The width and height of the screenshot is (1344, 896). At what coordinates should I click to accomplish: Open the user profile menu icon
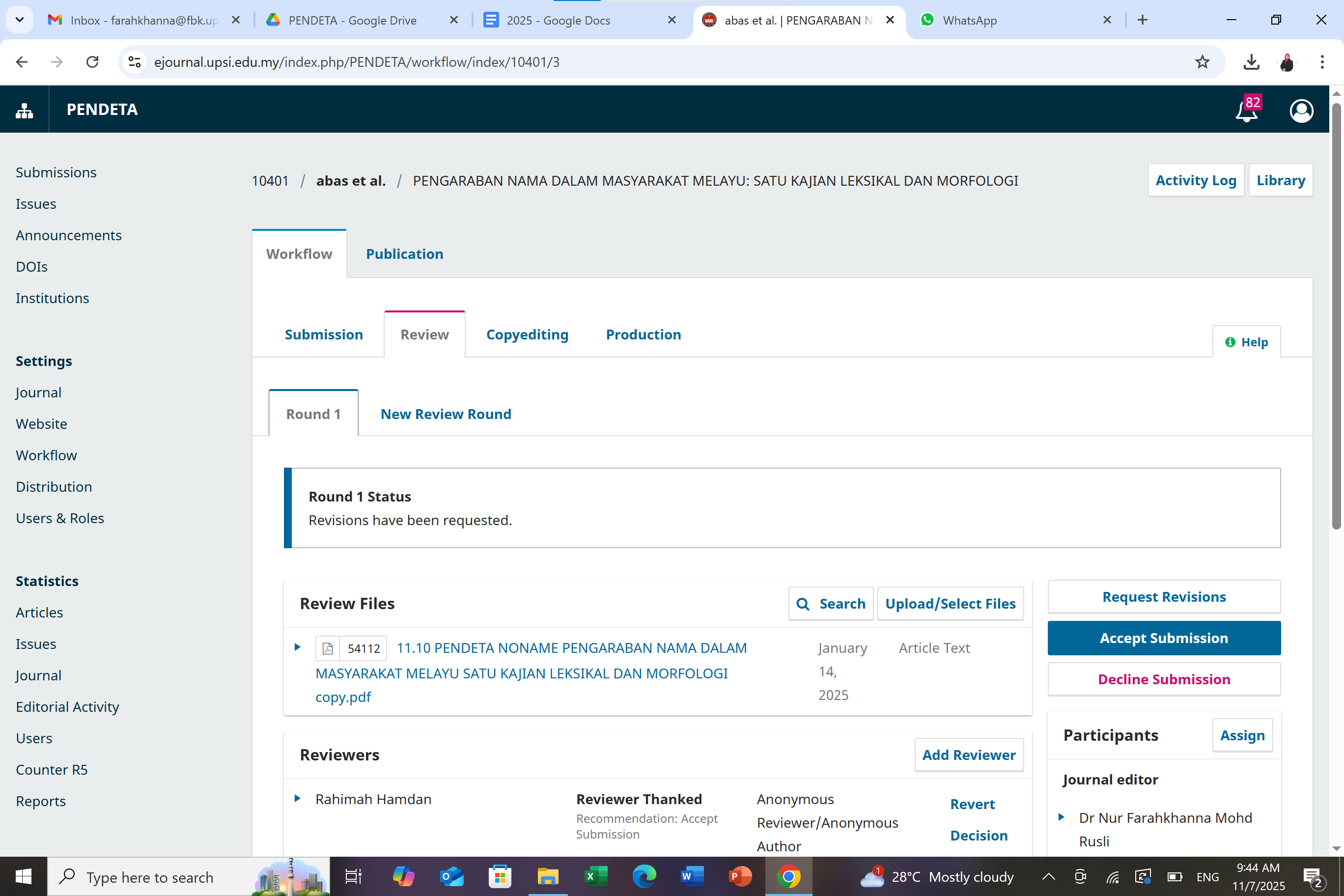point(1301,111)
